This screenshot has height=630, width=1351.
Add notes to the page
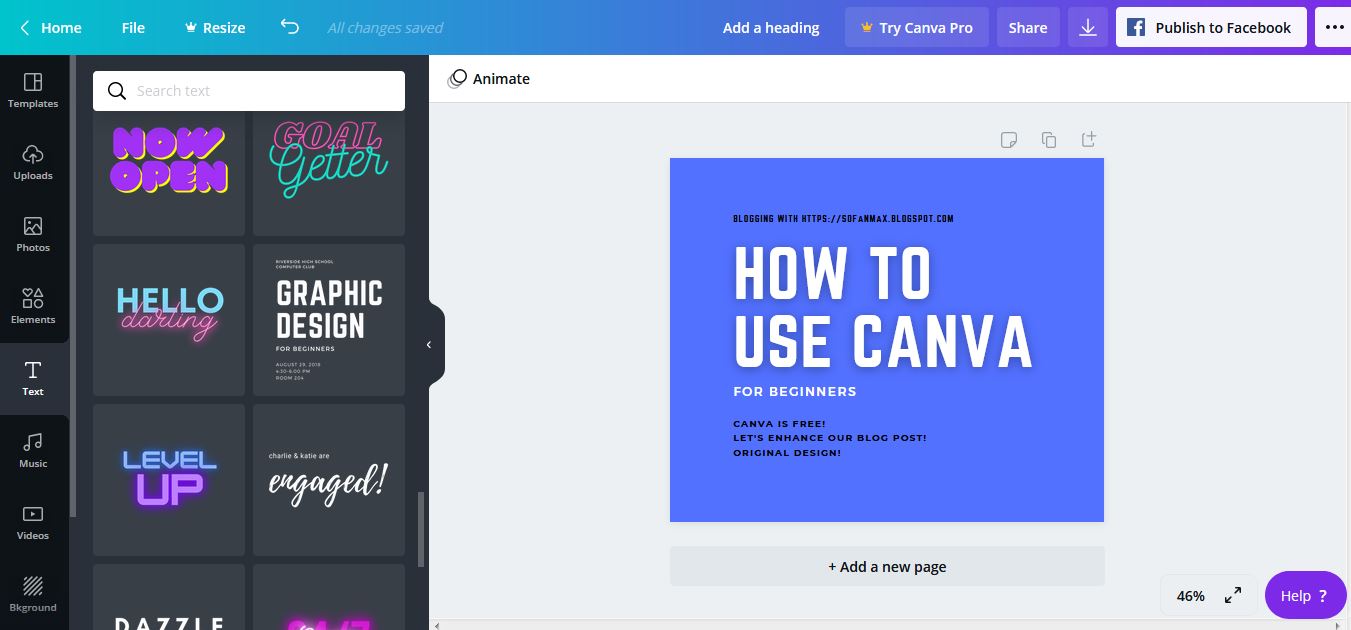[1008, 140]
